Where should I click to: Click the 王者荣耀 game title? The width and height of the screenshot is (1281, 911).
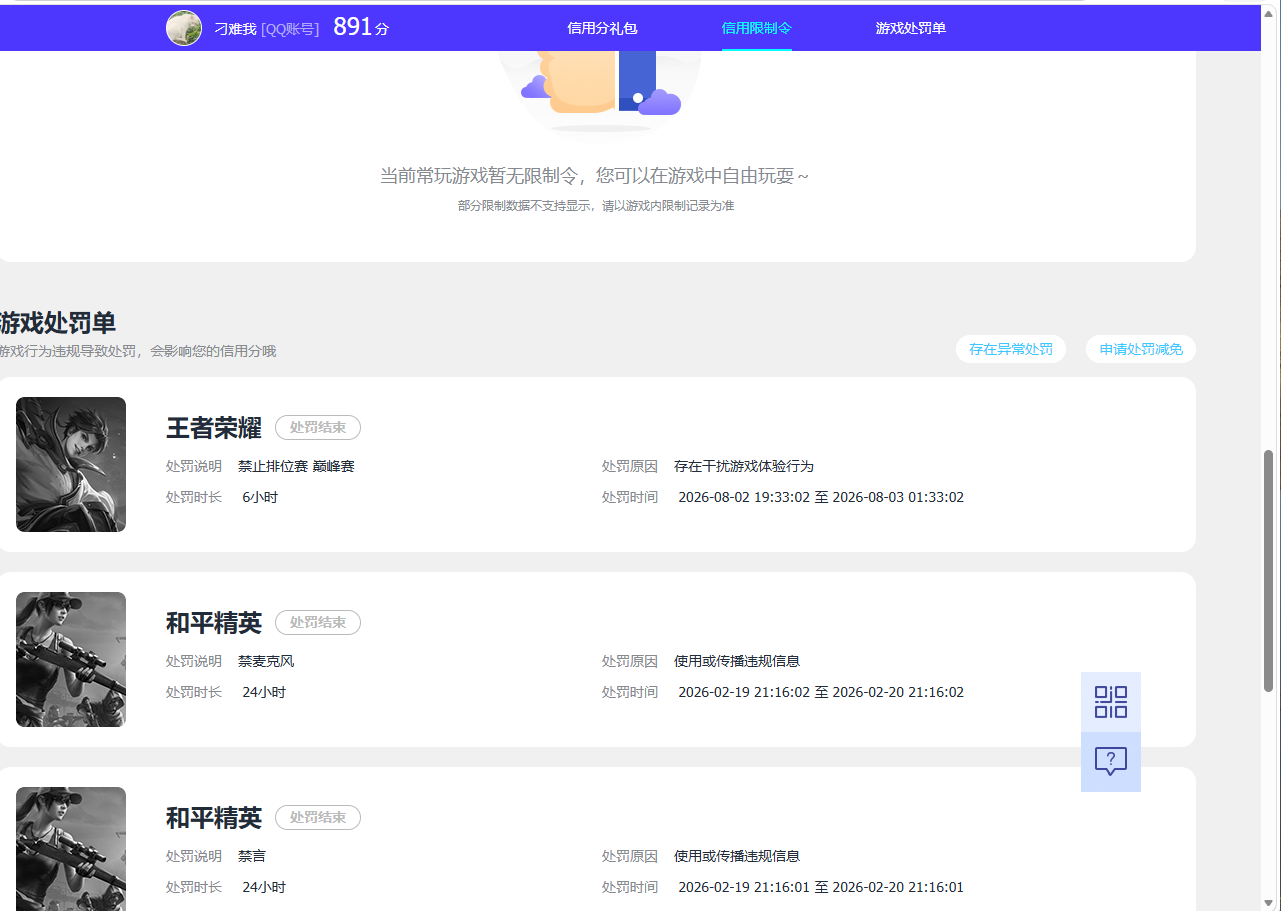click(x=214, y=428)
